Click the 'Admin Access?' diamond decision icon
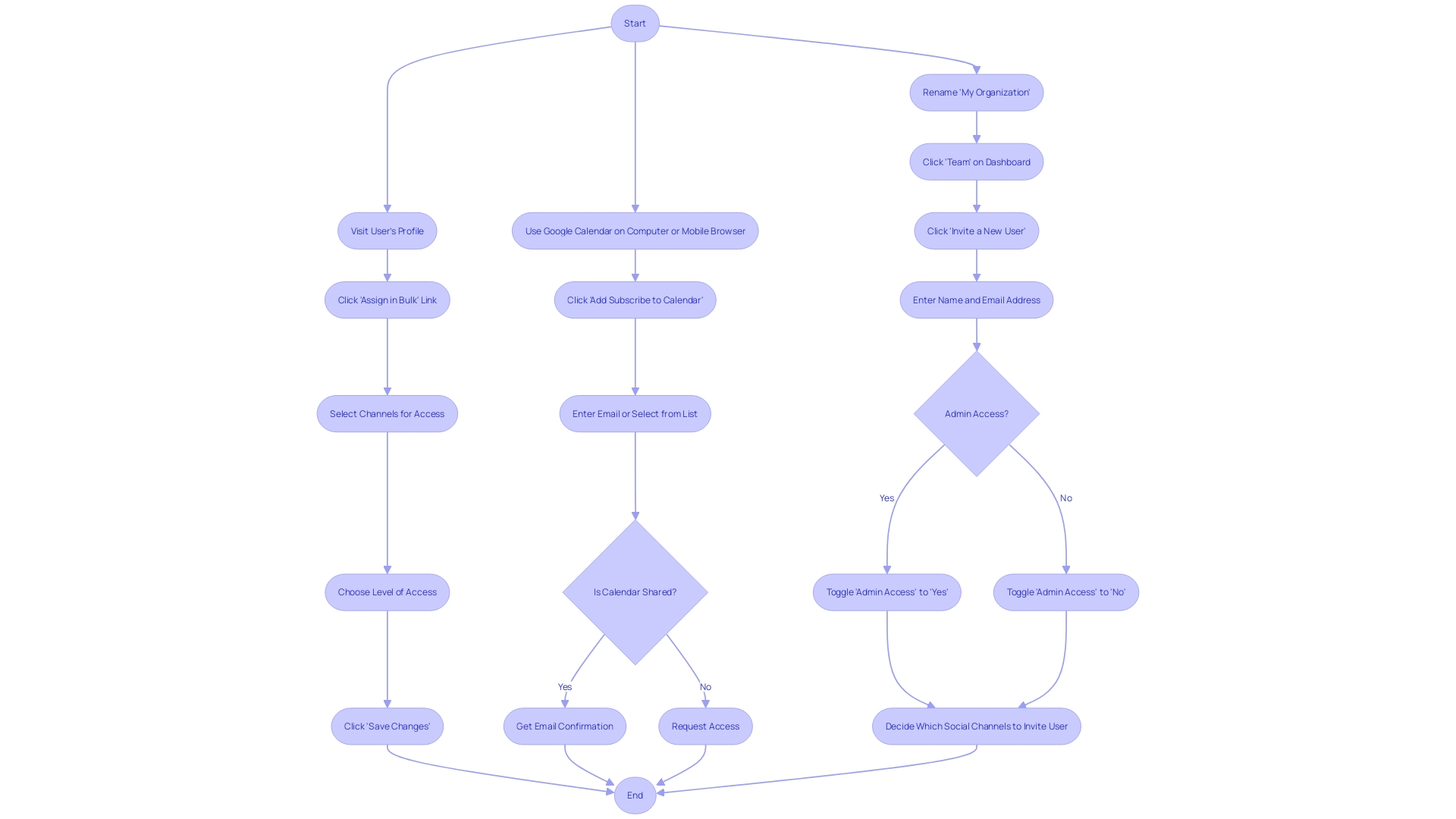 [976, 413]
